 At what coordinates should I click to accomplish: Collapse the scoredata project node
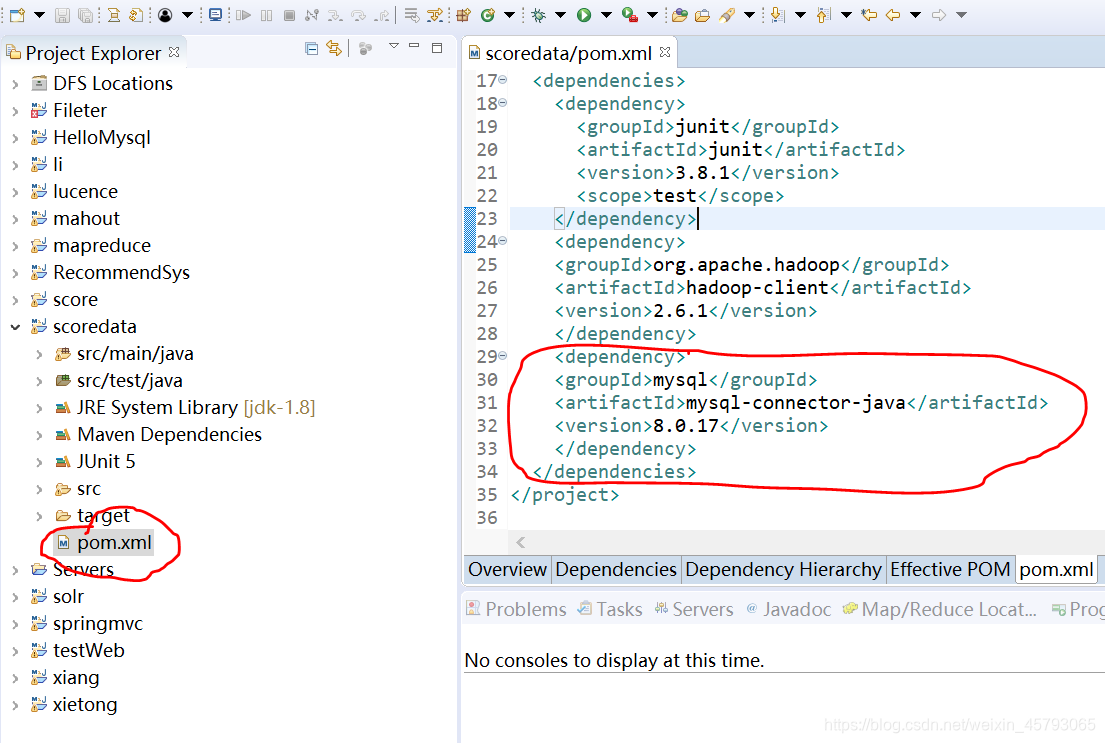point(16,327)
